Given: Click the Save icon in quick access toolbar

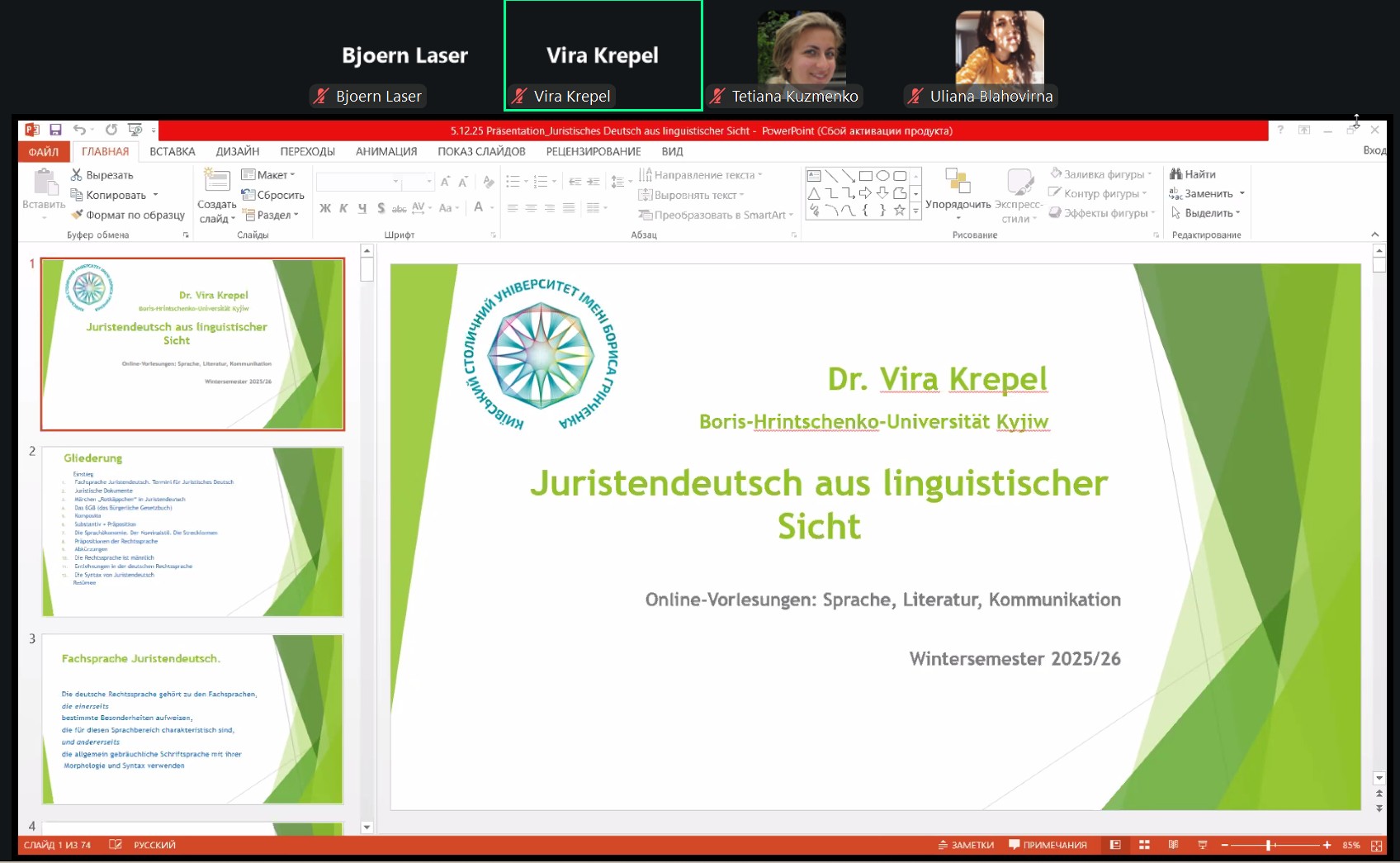Looking at the screenshot, I should tap(55, 130).
